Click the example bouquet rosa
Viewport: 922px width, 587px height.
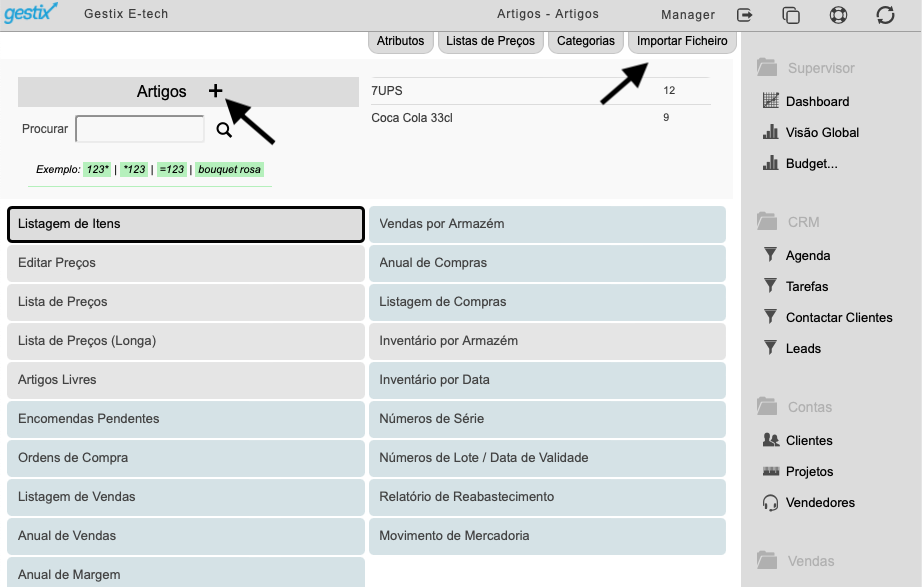click(229, 169)
